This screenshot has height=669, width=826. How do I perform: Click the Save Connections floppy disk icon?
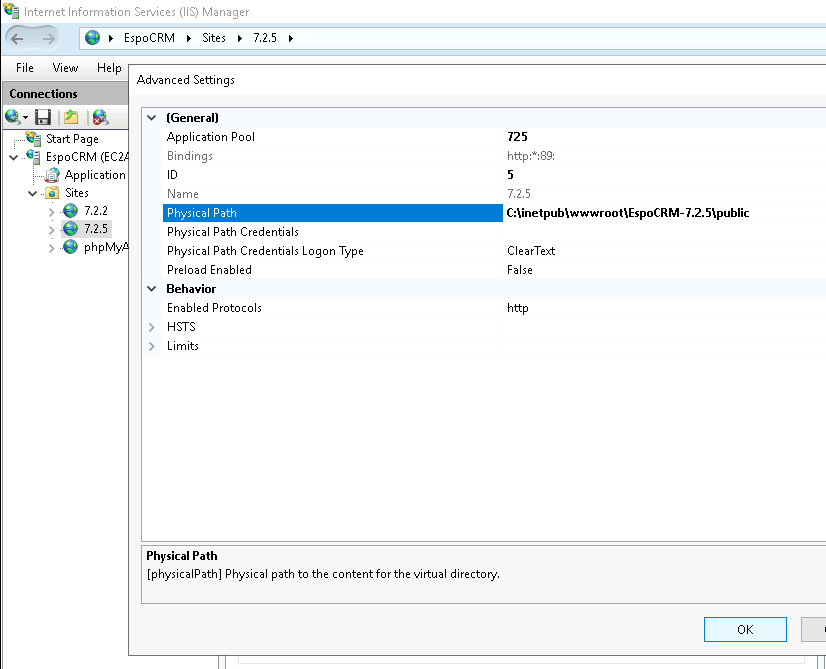[x=43, y=117]
